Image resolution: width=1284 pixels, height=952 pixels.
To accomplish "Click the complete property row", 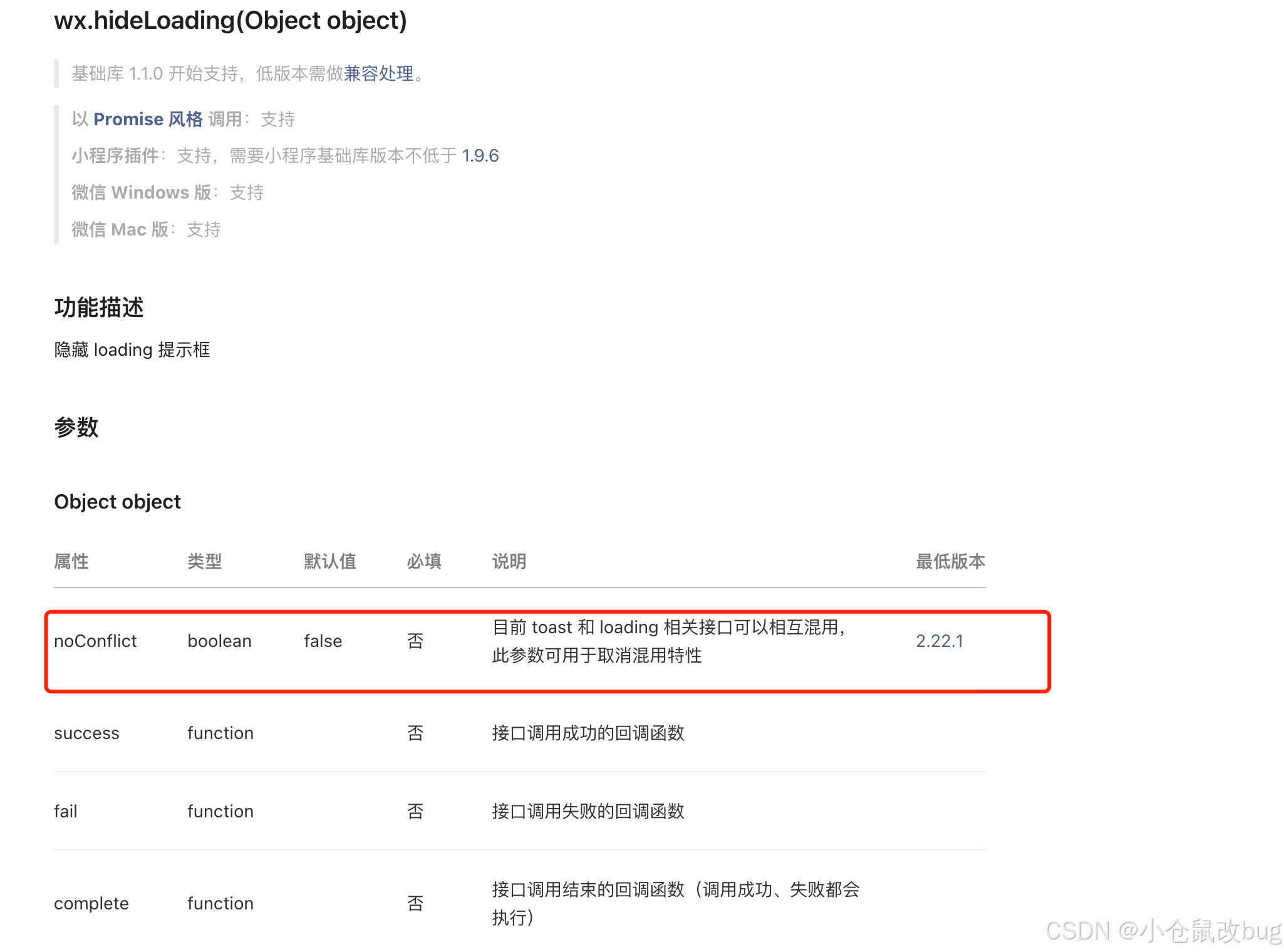I will (x=91, y=903).
